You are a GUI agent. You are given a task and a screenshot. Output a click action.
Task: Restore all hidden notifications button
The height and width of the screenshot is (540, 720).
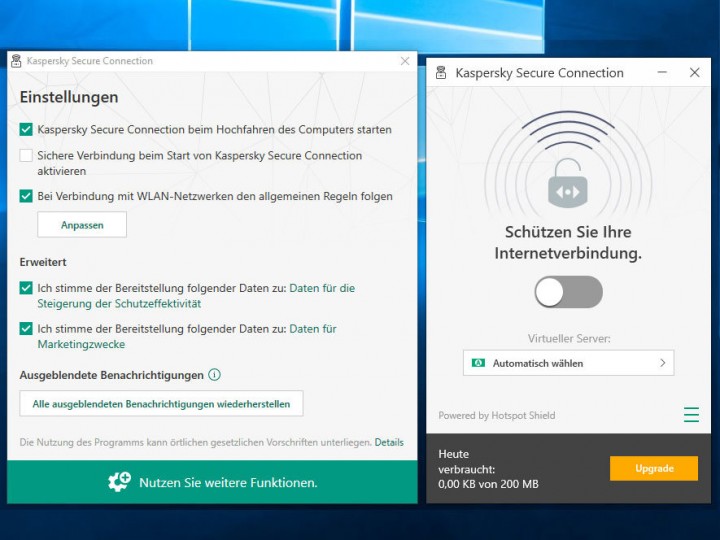(x=161, y=404)
